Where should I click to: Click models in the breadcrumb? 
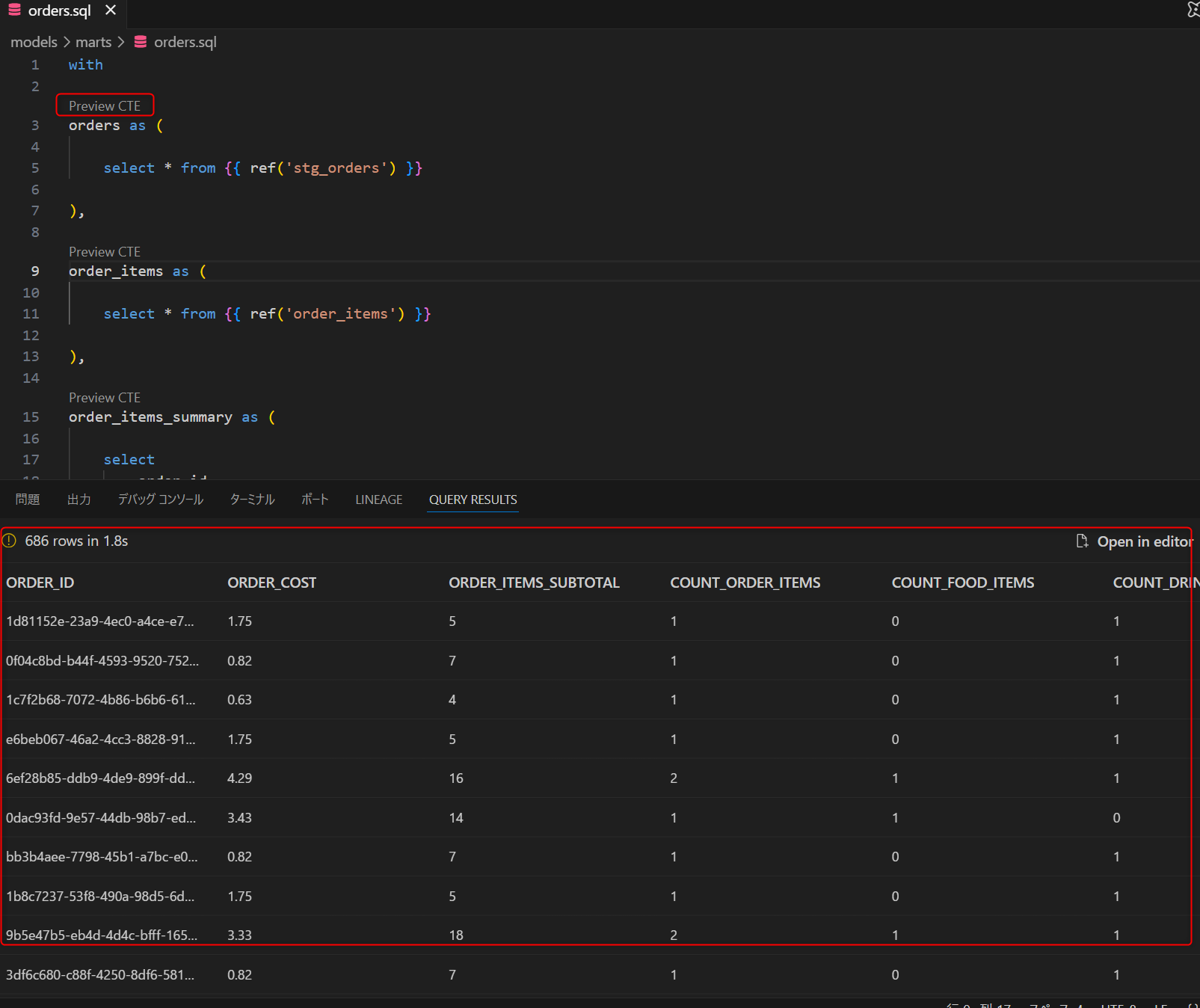point(34,42)
